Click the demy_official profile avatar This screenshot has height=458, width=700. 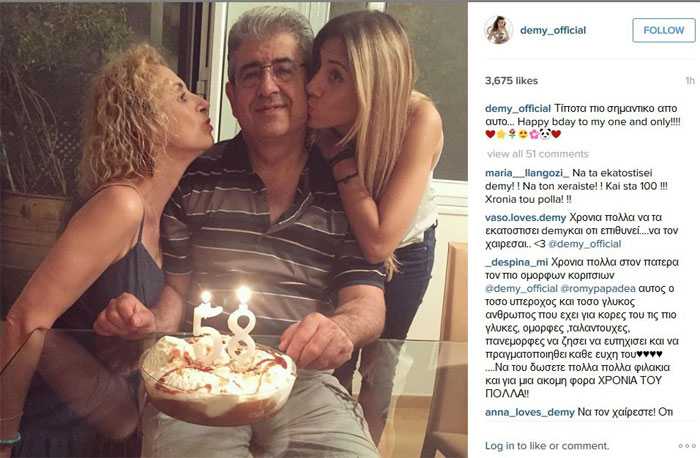(498, 30)
